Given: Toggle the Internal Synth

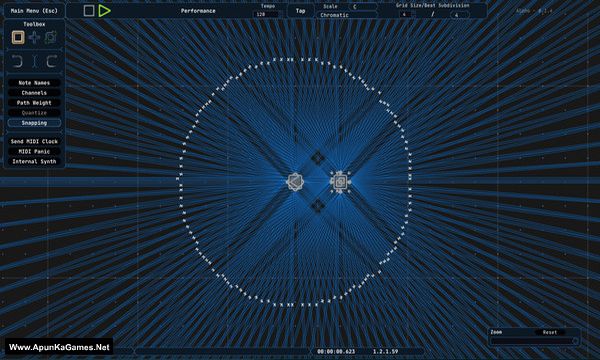Looking at the screenshot, I should point(34,161).
